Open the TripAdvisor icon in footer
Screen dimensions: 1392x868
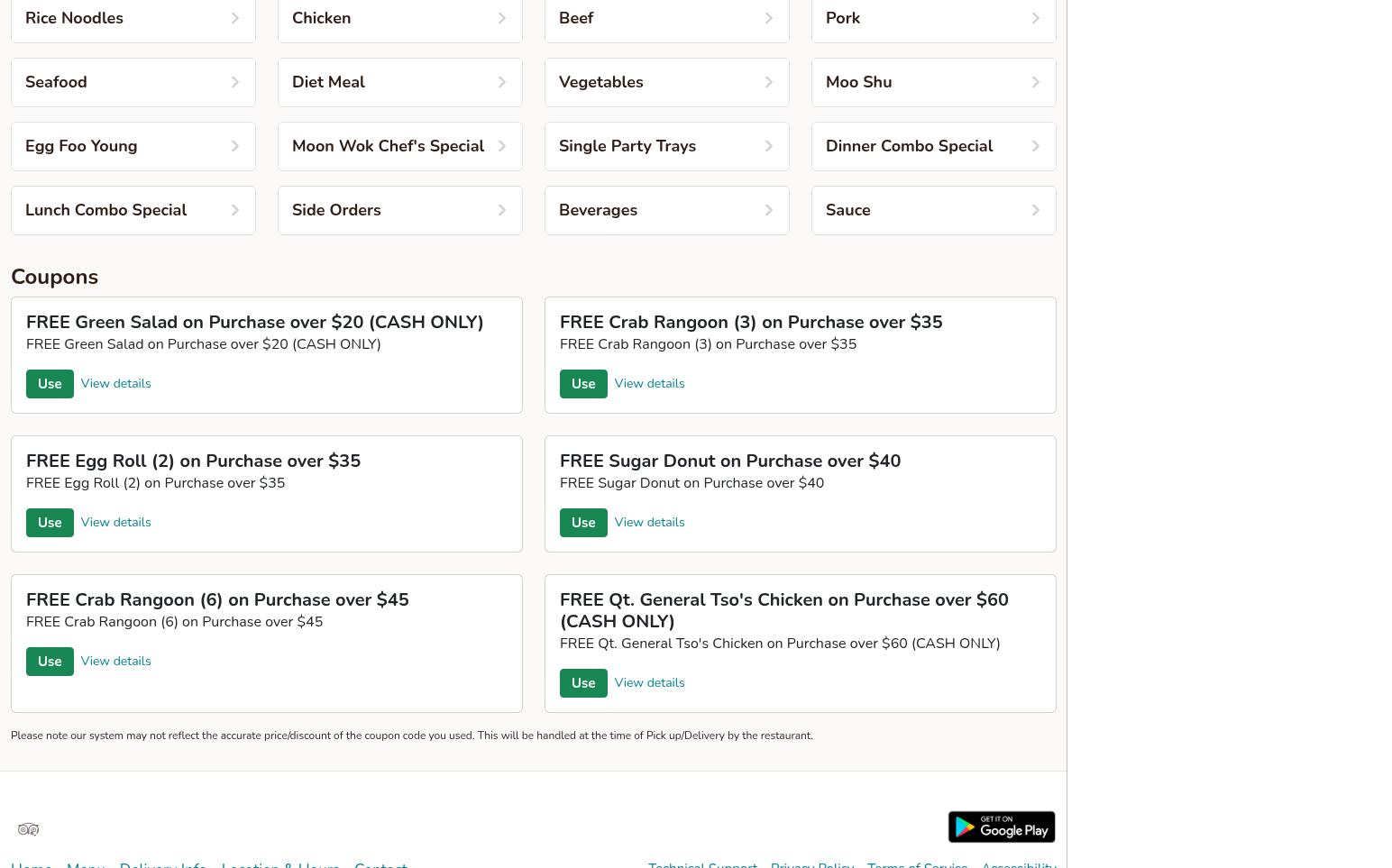tap(28, 829)
